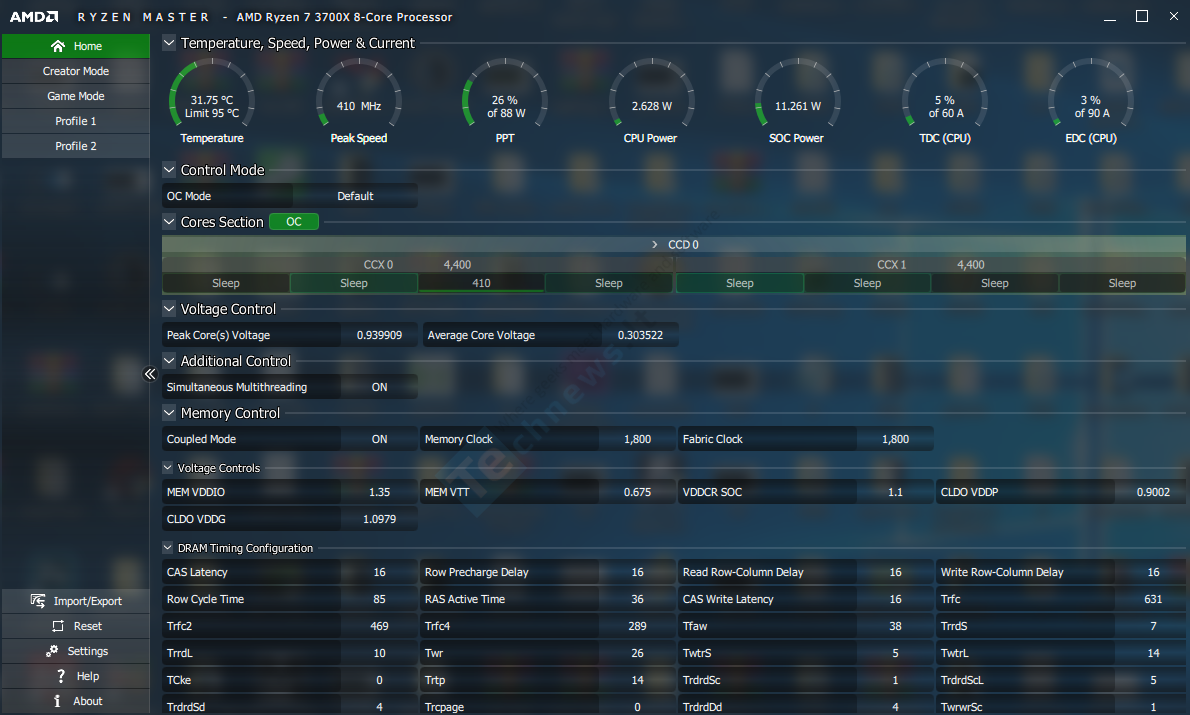Click Trfc4 value 289
1190x715 pixels.
[638, 626]
